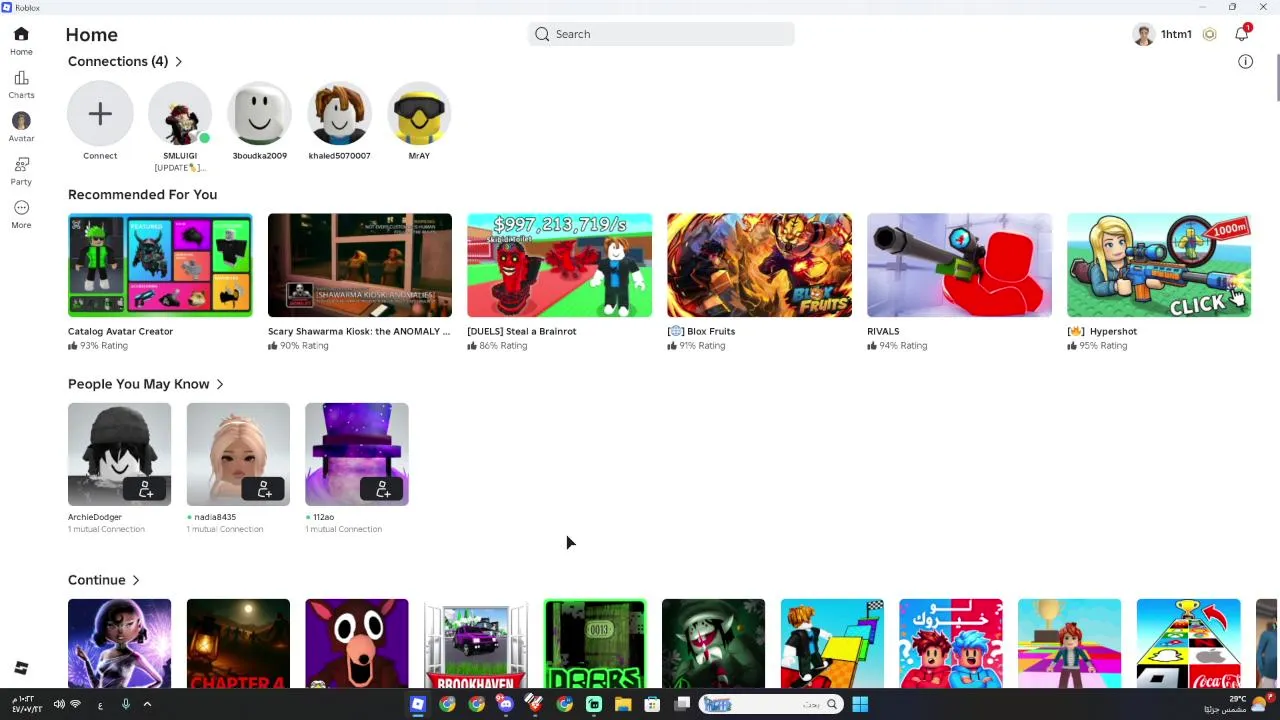The image size is (1280, 720).
Task: Go to Avatar in the sidebar
Action: (x=21, y=121)
